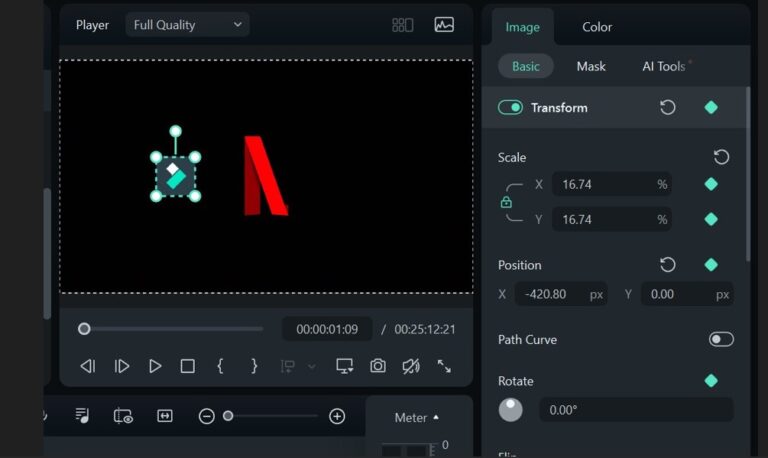Switch to the Color tab
768x458 pixels.
click(597, 27)
